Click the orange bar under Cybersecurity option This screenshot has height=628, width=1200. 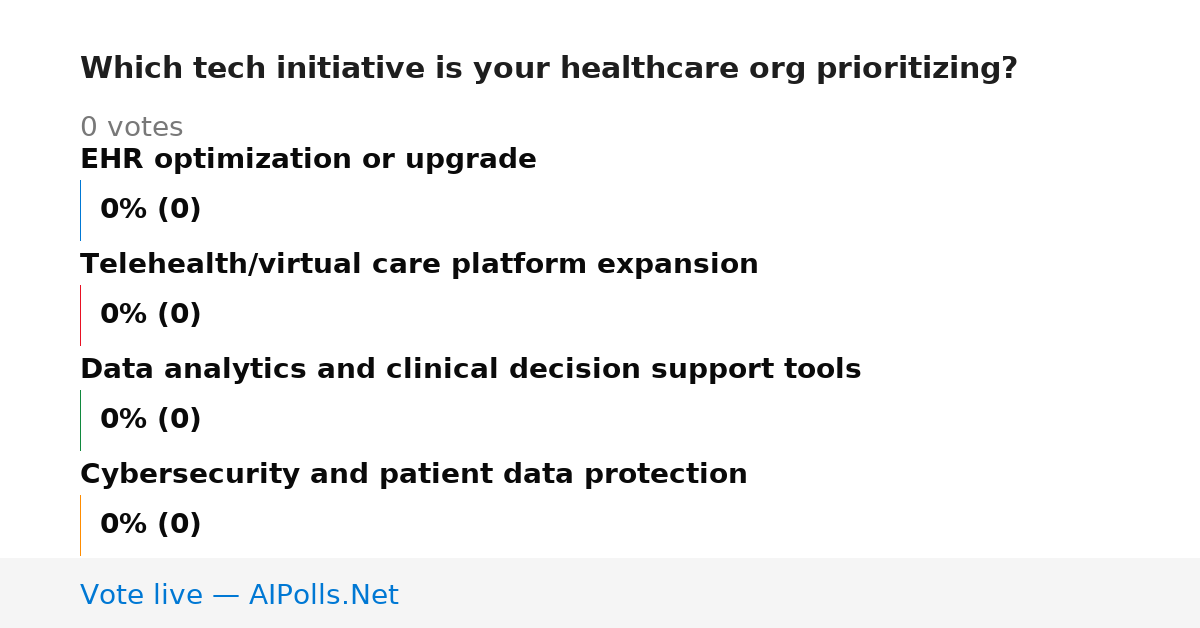[x=80, y=525]
